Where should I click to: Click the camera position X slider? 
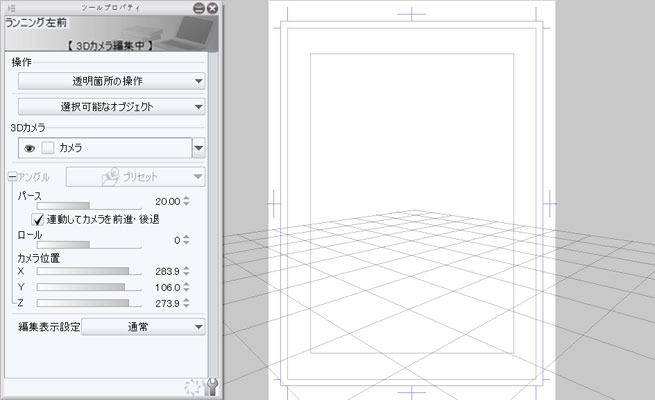tap(89, 271)
